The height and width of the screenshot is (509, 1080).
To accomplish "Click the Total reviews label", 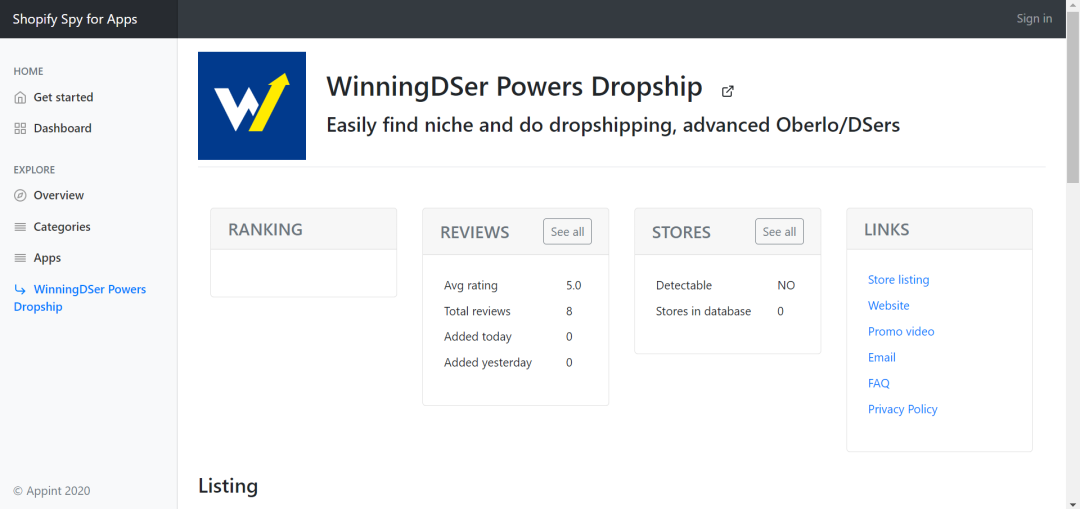I will (477, 311).
